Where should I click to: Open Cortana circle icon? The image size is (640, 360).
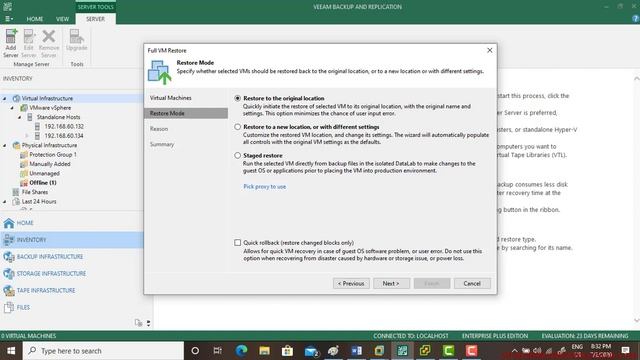coord(195,351)
